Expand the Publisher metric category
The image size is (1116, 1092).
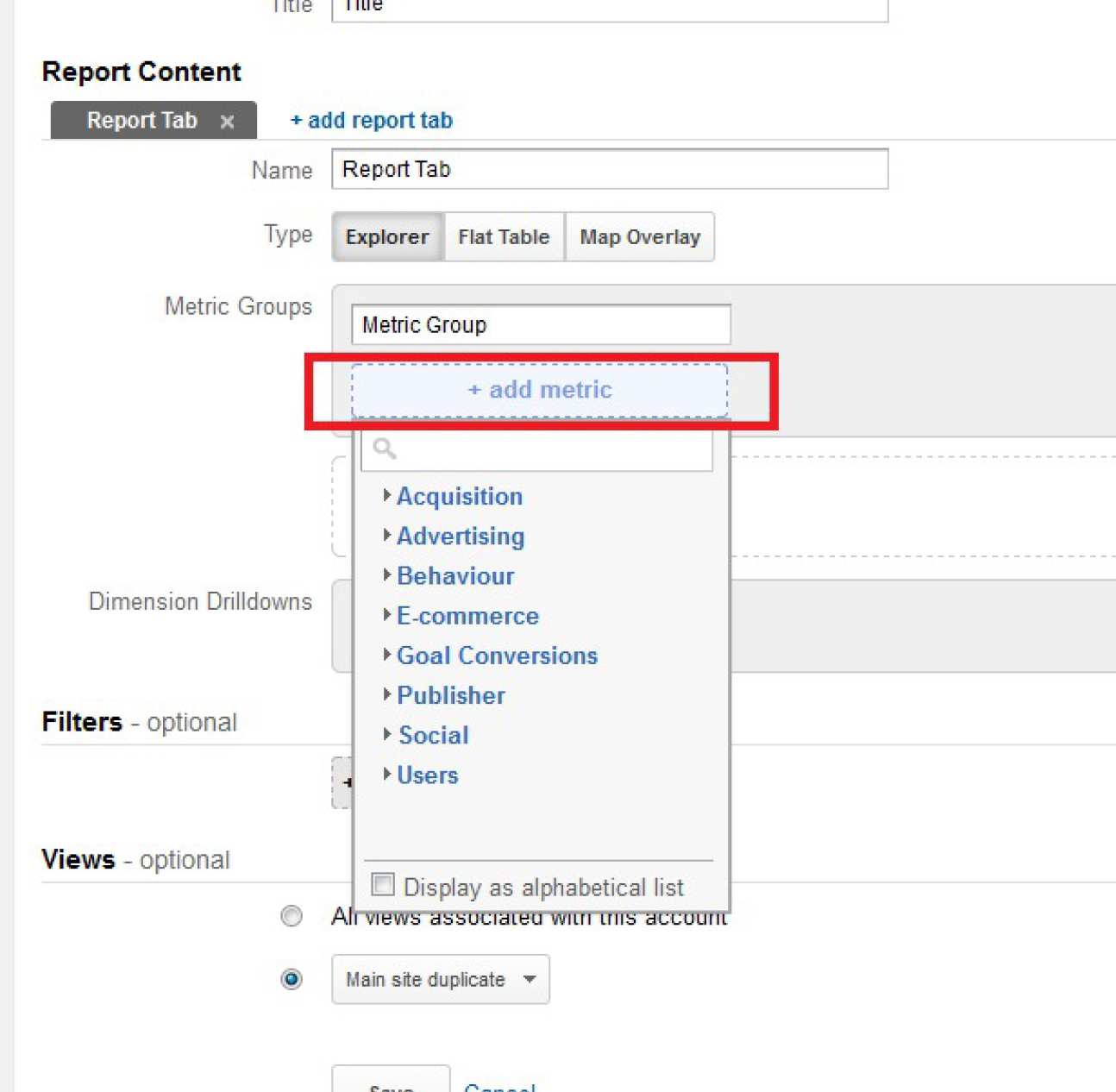click(x=450, y=695)
